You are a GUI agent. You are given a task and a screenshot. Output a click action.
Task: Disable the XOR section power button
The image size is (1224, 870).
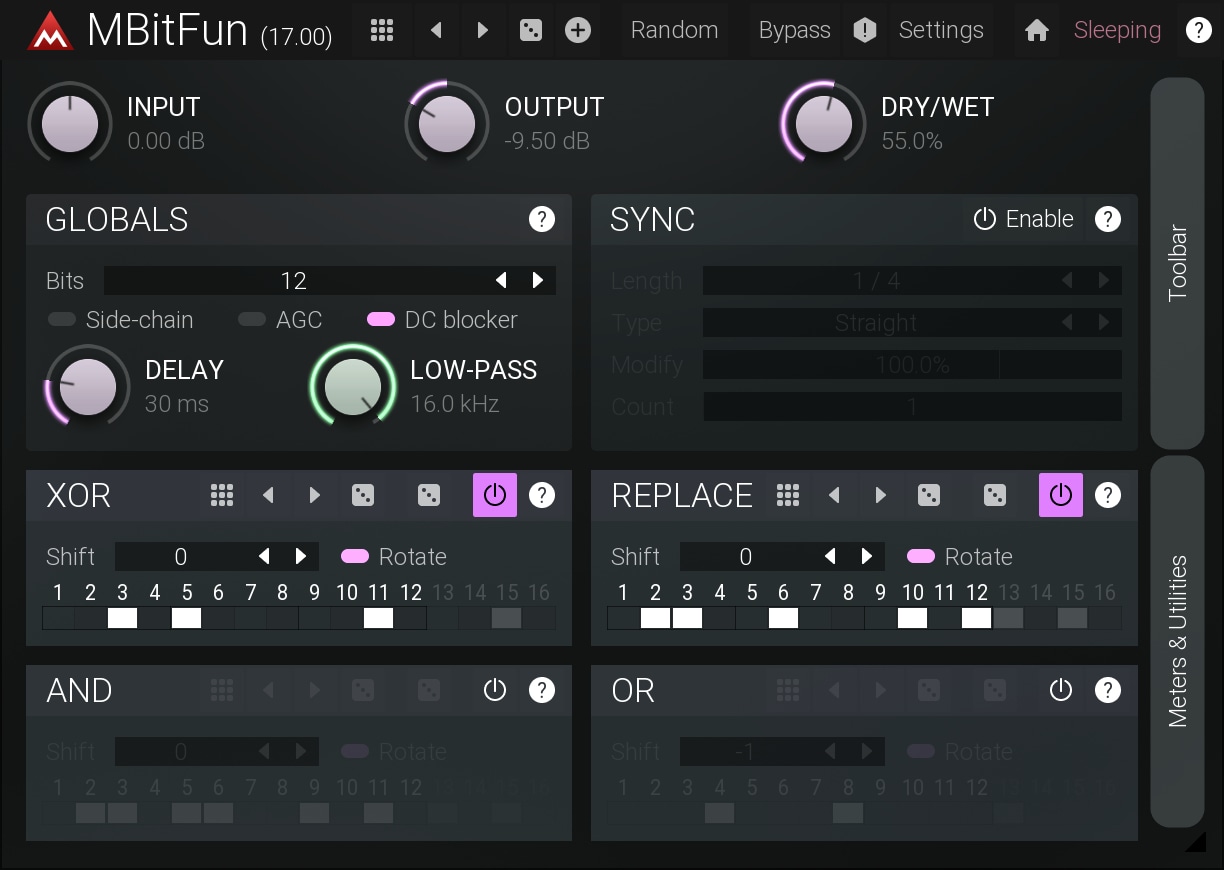[x=495, y=495]
